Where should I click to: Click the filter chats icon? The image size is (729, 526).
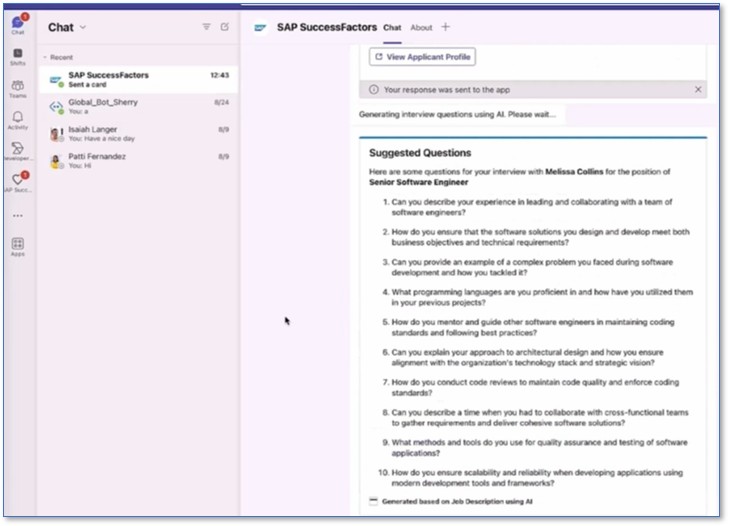click(x=206, y=27)
